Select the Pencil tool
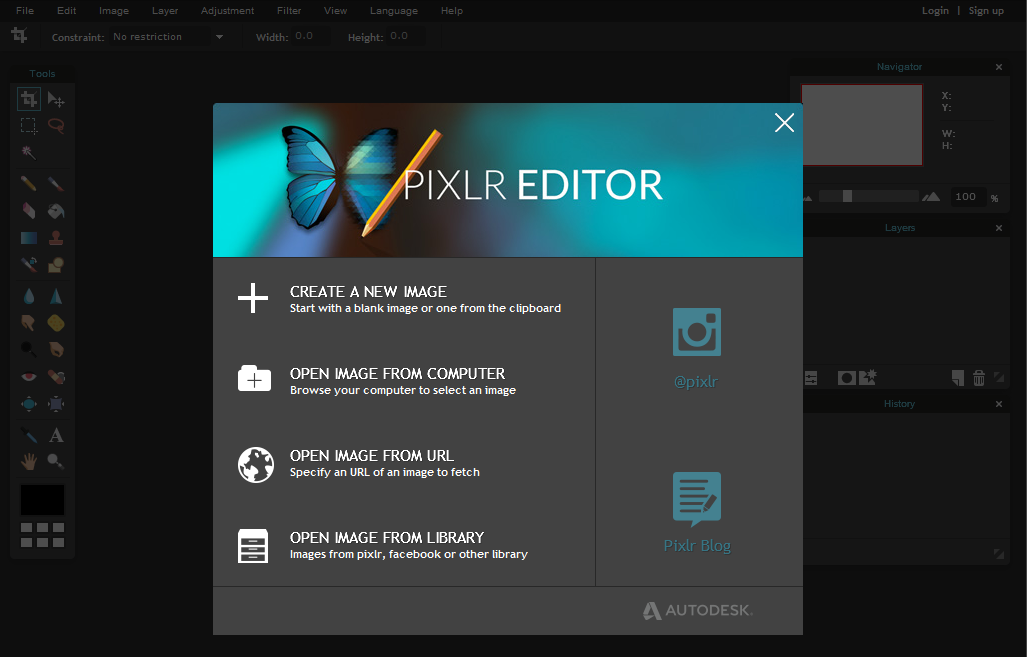The height and width of the screenshot is (657, 1027). pyautogui.click(x=29, y=183)
